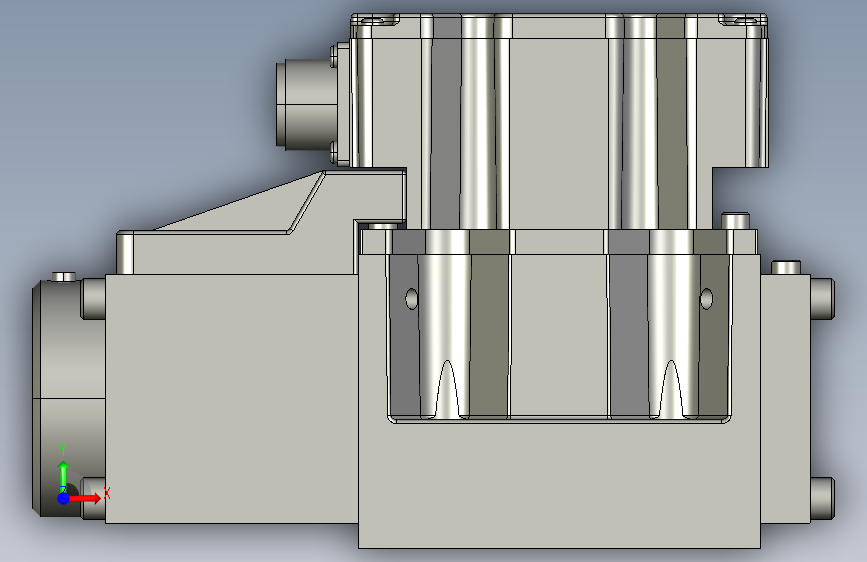Click the red X axis arrow of triad
The height and width of the screenshot is (562, 867).
[86, 498]
